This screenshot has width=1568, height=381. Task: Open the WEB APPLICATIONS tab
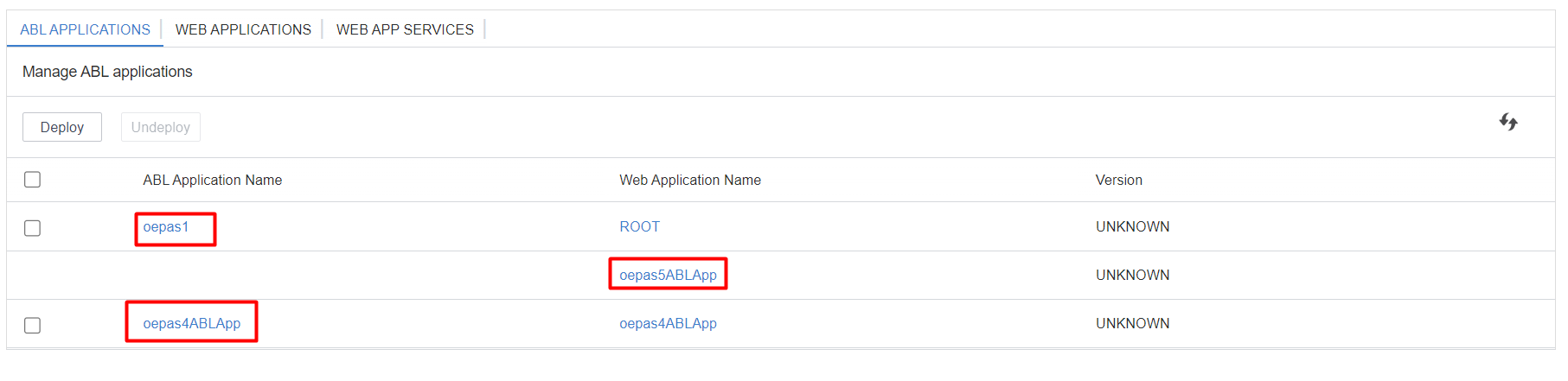243,29
